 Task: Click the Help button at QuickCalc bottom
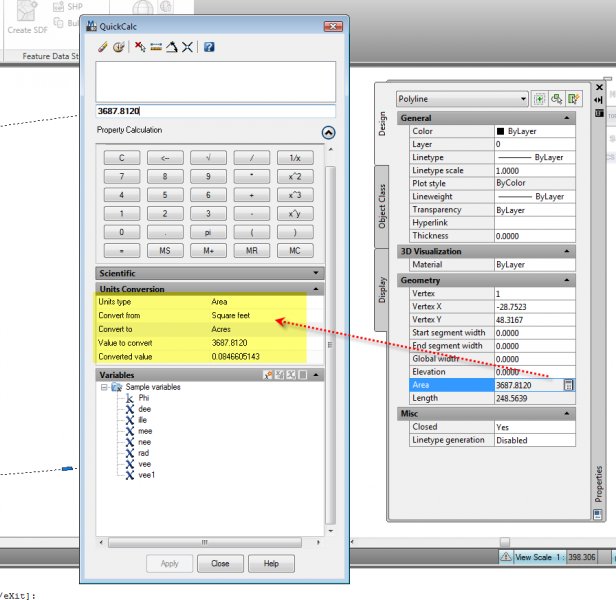click(x=271, y=563)
